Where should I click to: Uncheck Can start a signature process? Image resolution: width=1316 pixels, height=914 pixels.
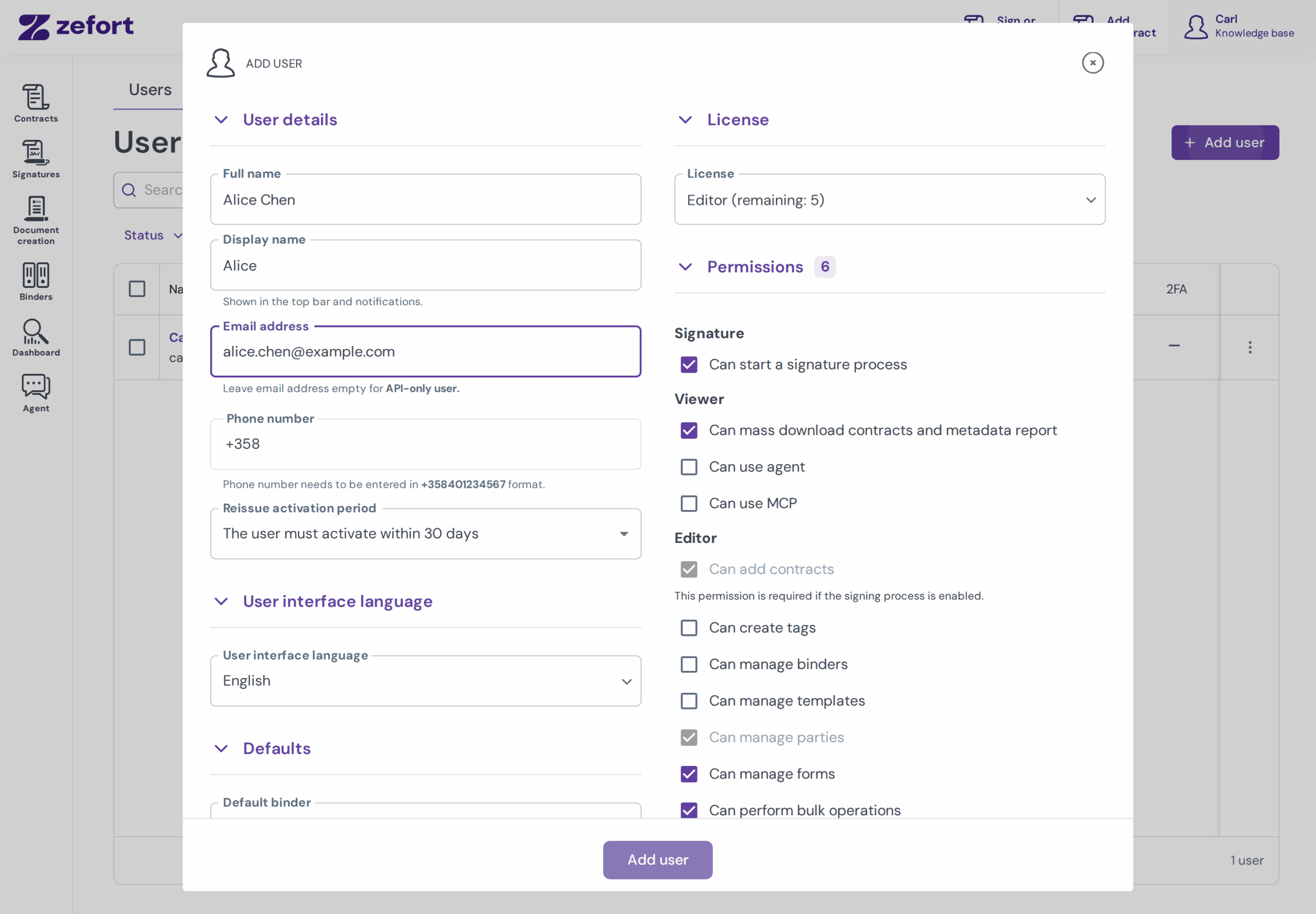pos(688,365)
